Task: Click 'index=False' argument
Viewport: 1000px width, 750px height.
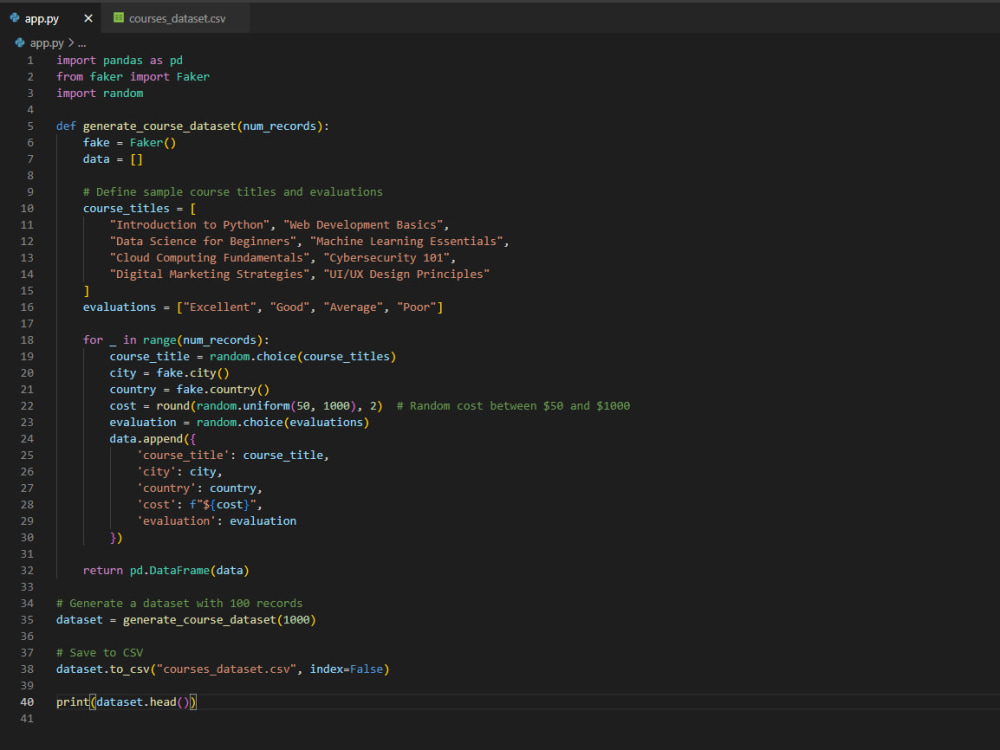Action: pos(347,670)
